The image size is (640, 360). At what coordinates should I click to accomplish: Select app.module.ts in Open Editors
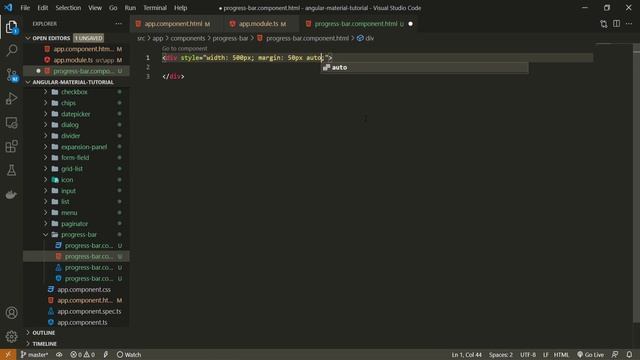(76, 60)
